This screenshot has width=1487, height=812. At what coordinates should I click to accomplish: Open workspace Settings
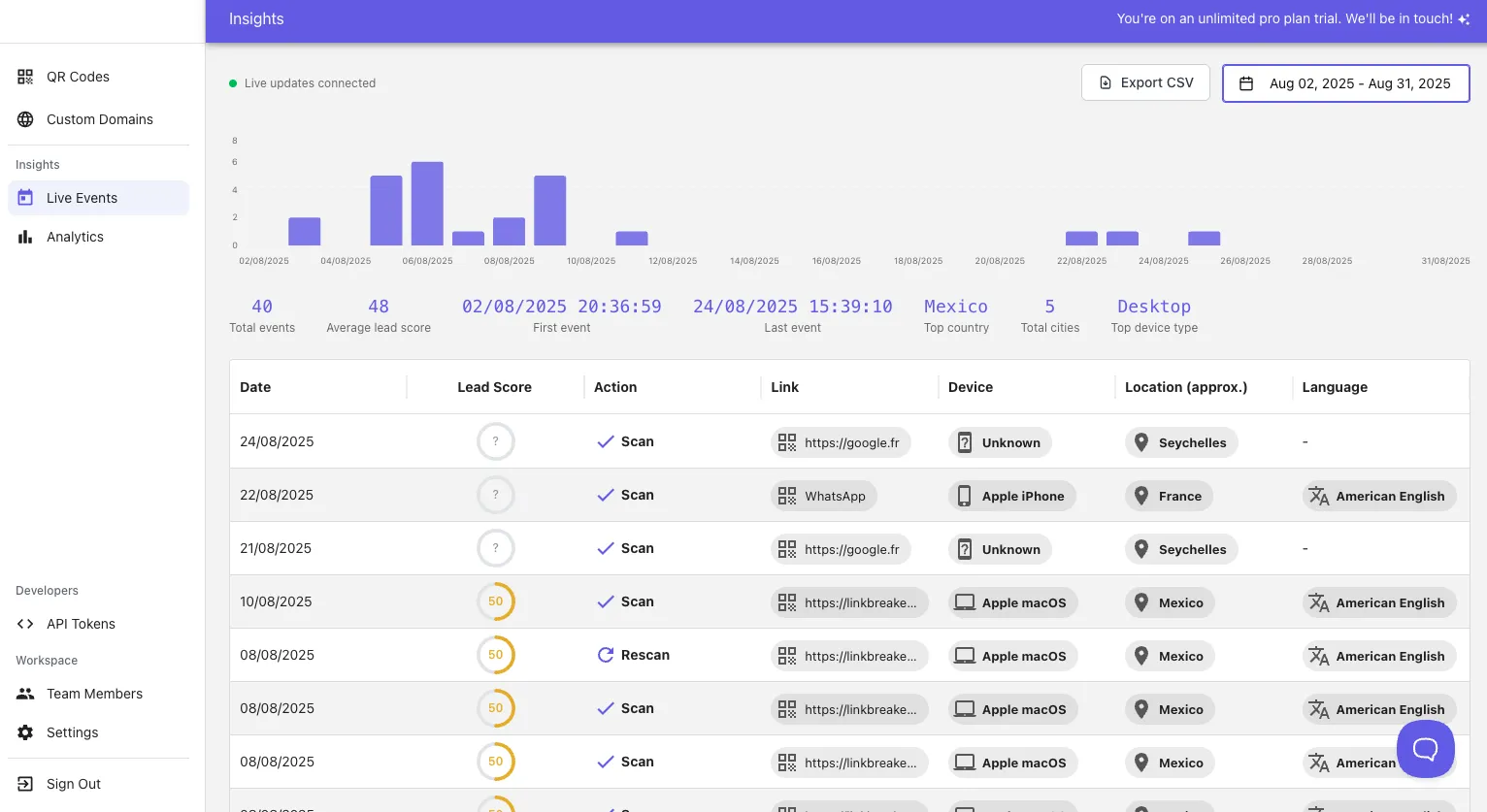coord(98,732)
